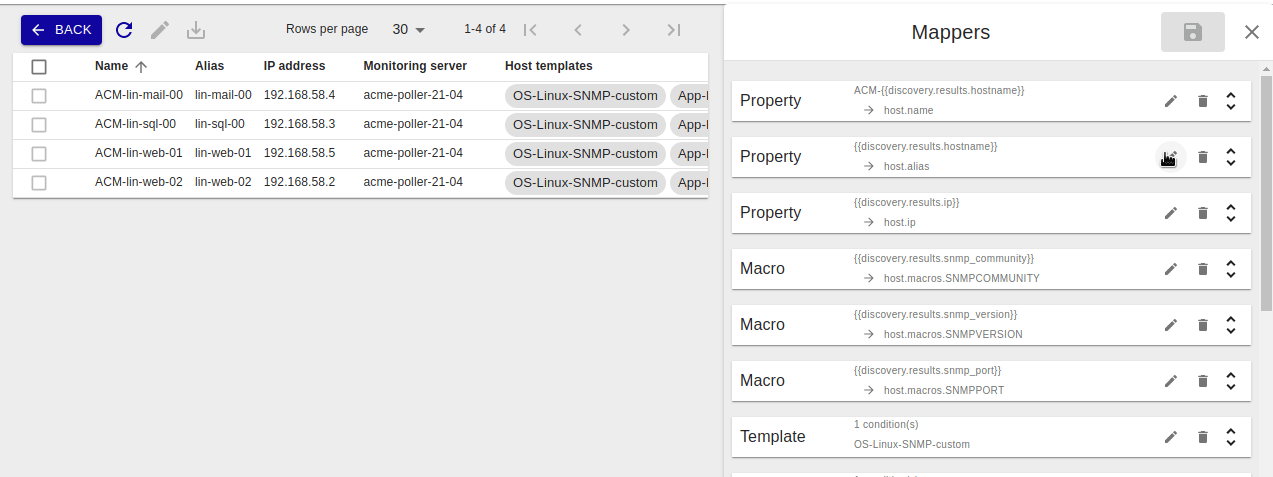Sort table by Name column header
The height and width of the screenshot is (477, 1273).
point(111,66)
